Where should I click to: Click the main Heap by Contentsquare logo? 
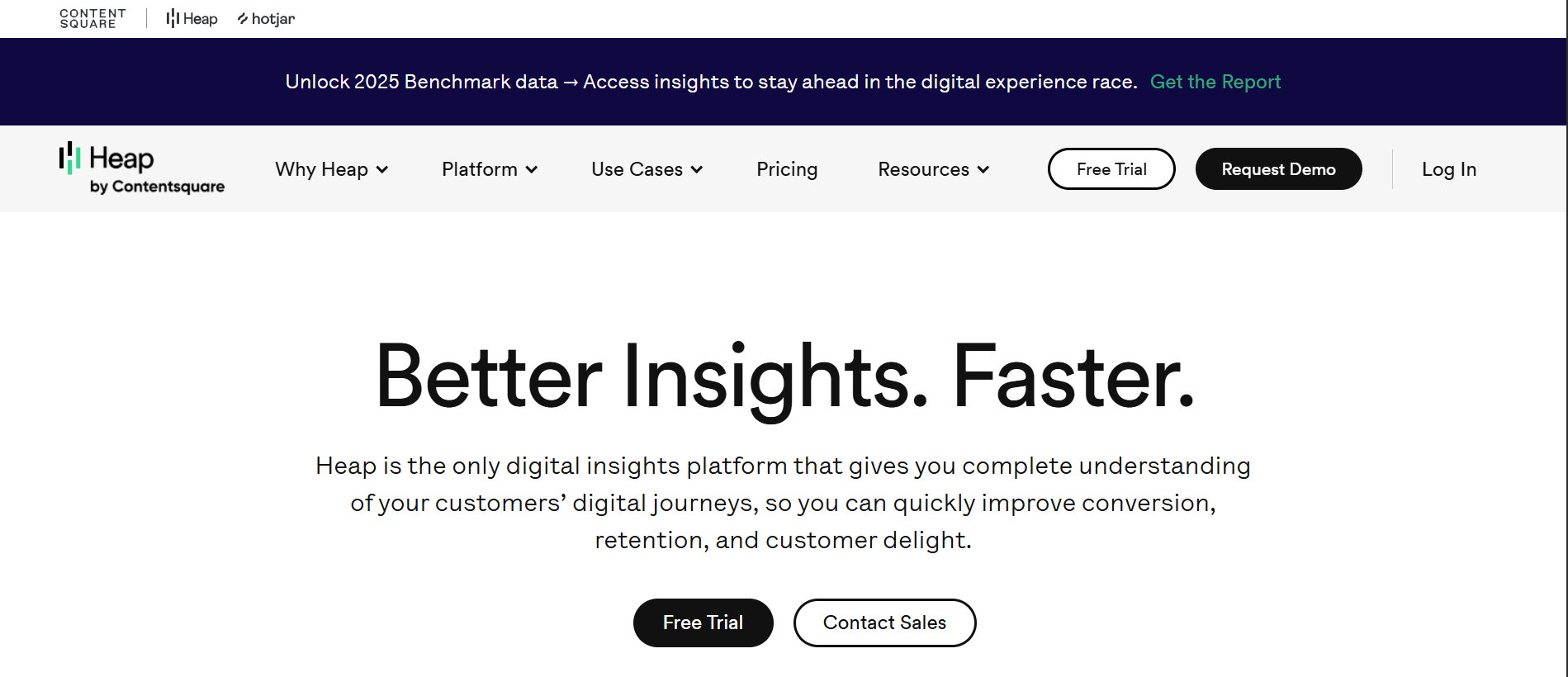(141, 168)
